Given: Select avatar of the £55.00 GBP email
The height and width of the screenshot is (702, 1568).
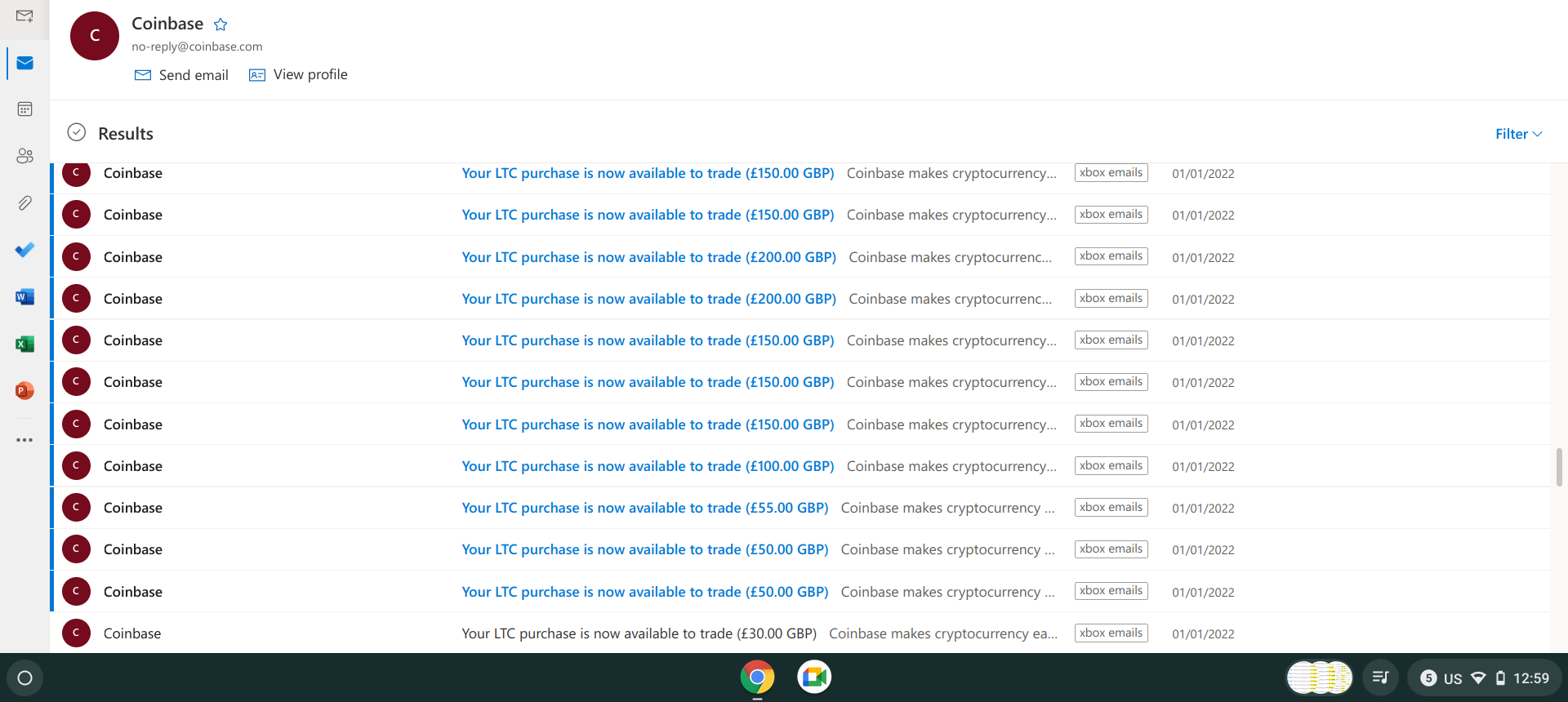Looking at the screenshot, I should pyautogui.click(x=76, y=508).
